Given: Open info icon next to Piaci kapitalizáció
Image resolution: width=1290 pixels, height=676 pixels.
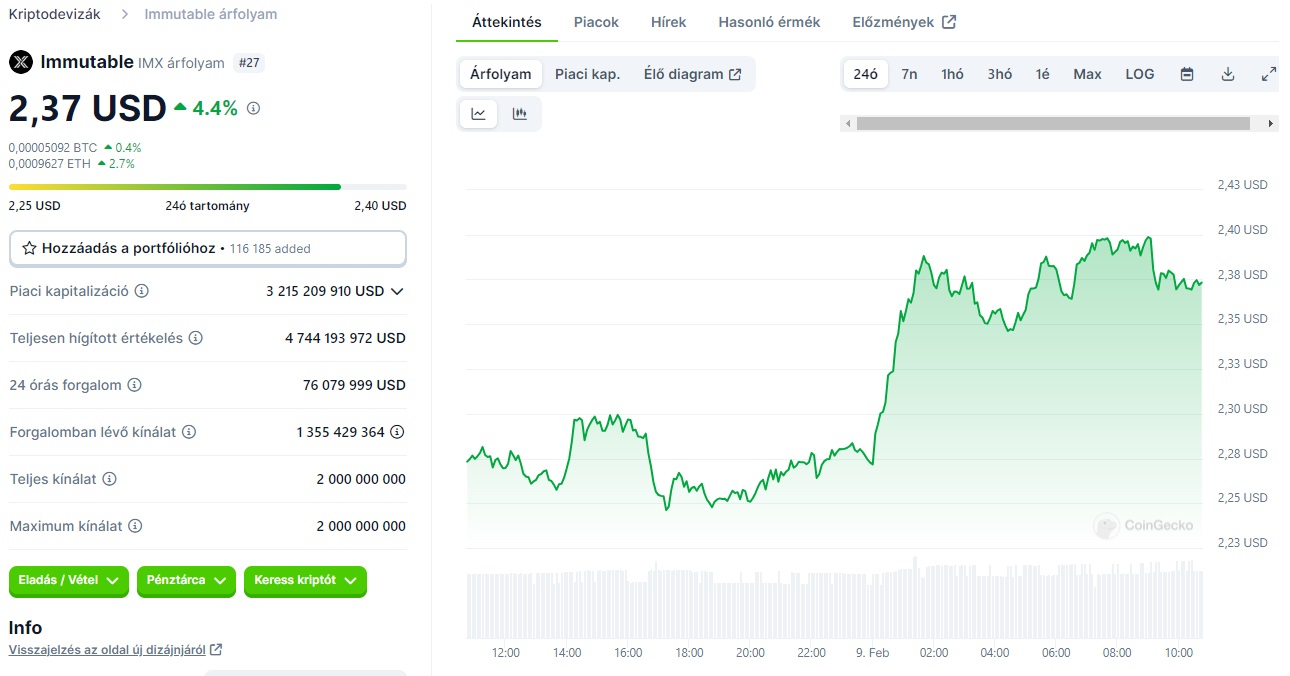Looking at the screenshot, I should click(142, 291).
